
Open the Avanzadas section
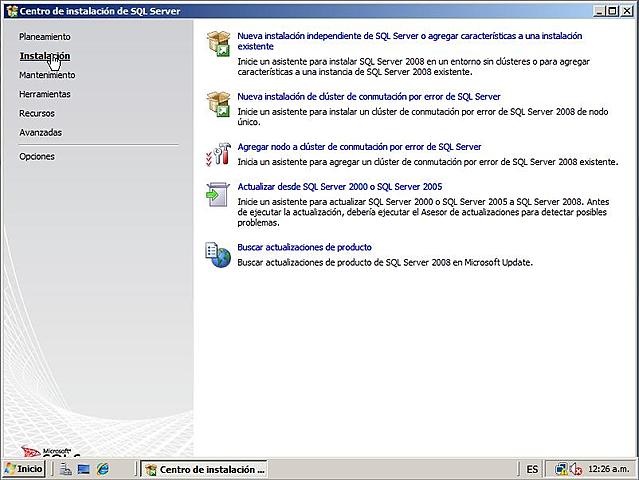[x=40, y=132]
